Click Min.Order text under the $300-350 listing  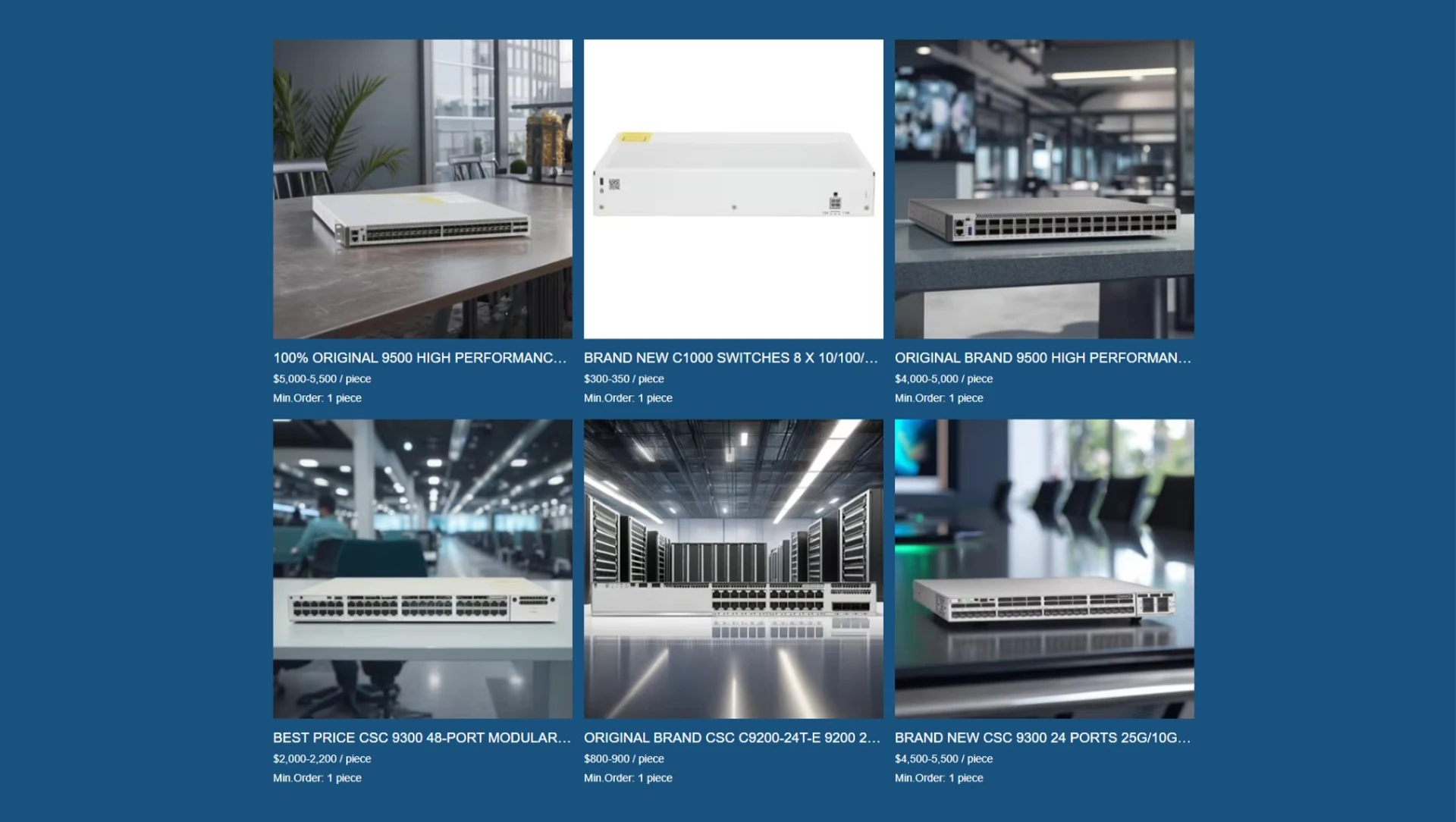(628, 398)
